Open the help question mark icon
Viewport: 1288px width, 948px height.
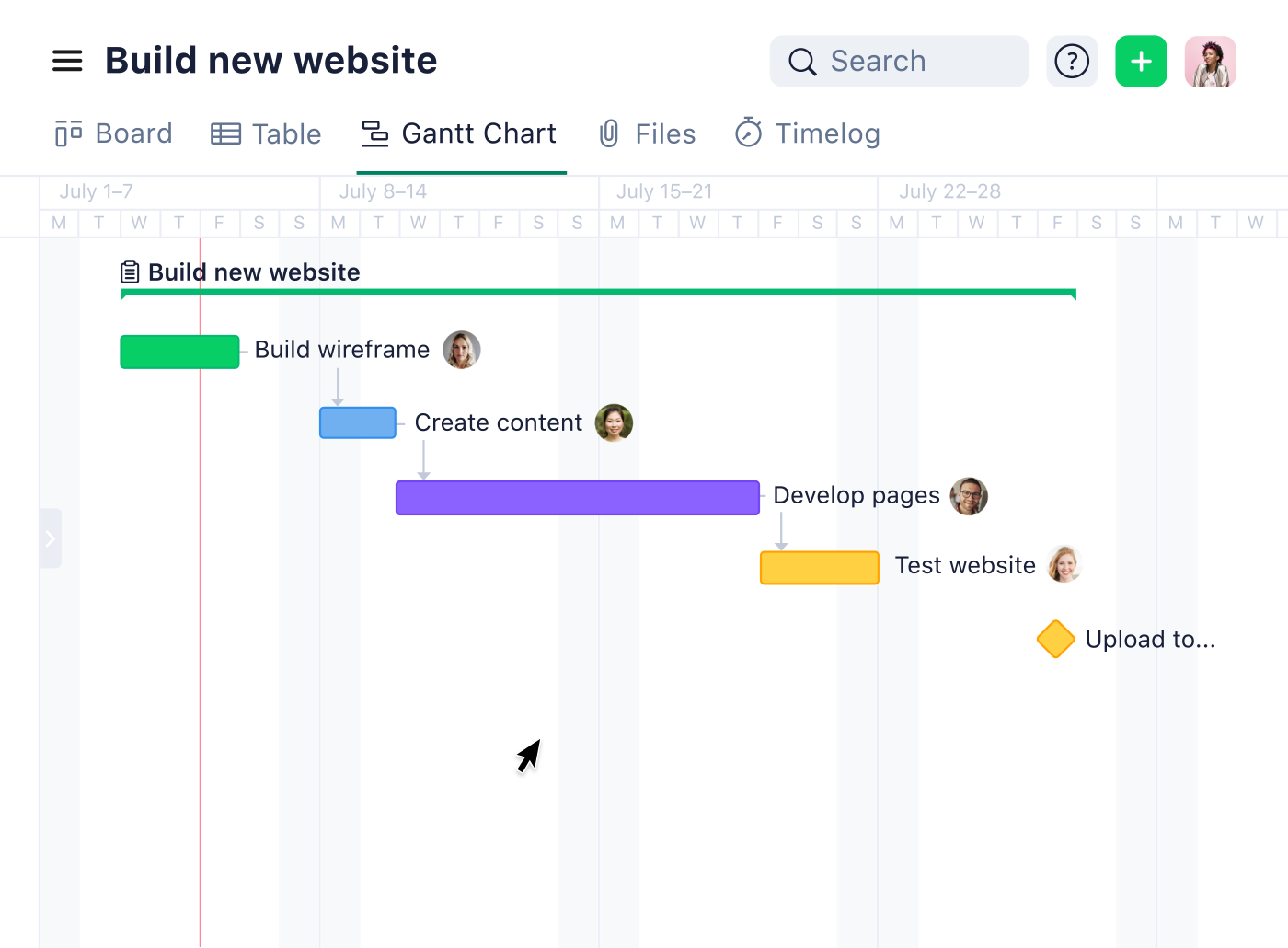[x=1071, y=61]
